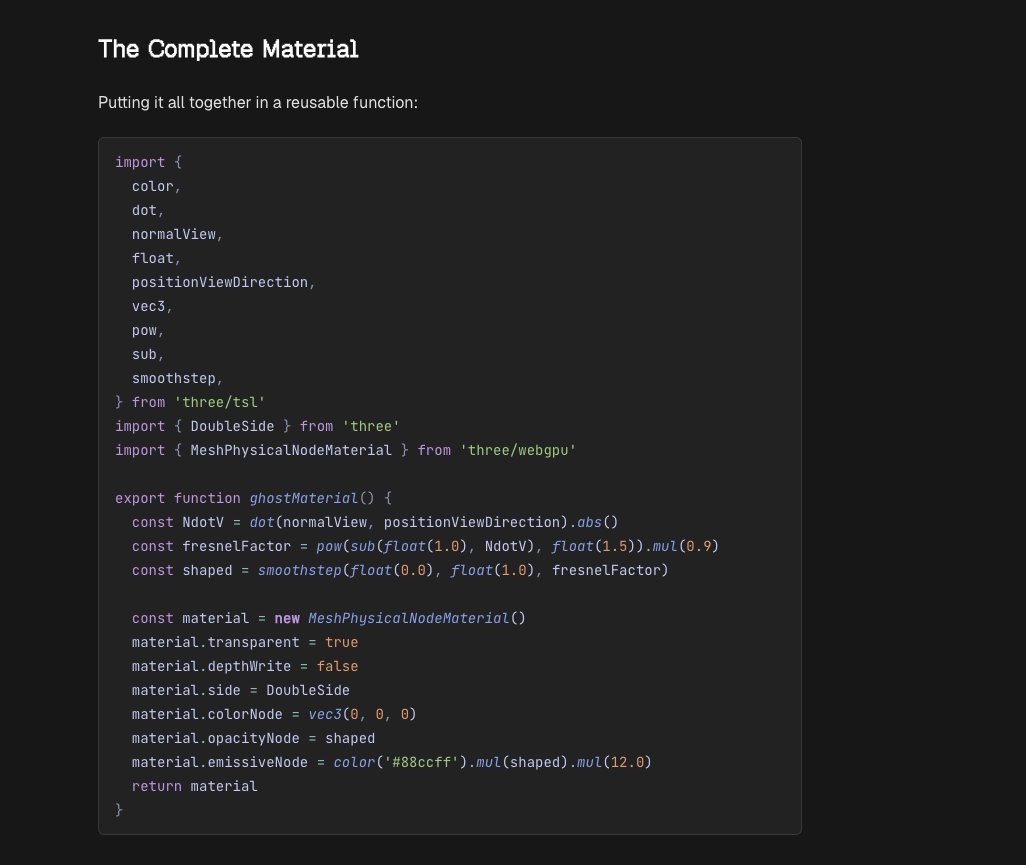Click 'Putting it all together' paragraph
1026x865 pixels.
pos(258,103)
